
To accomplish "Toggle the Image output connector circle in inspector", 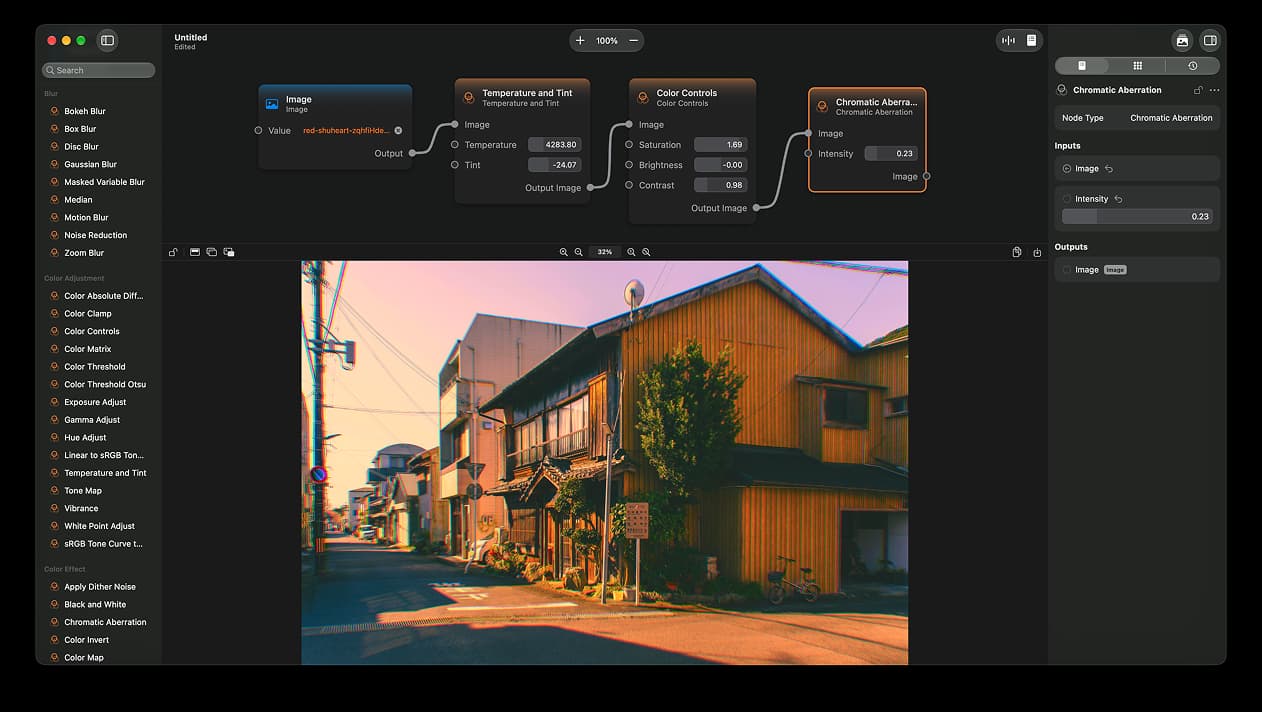I will [x=1067, y=270].
